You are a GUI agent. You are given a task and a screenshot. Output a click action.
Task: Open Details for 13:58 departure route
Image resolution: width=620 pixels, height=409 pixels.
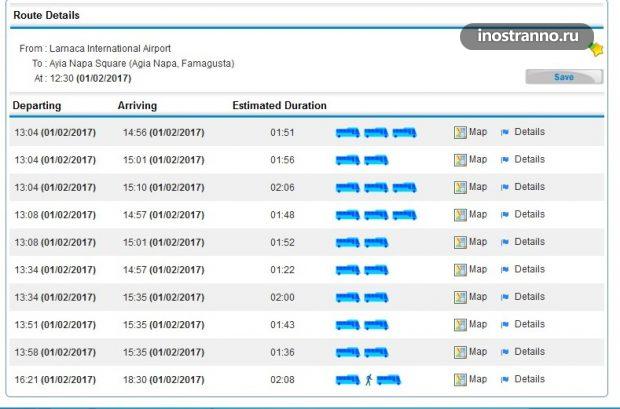pos(529,352)
